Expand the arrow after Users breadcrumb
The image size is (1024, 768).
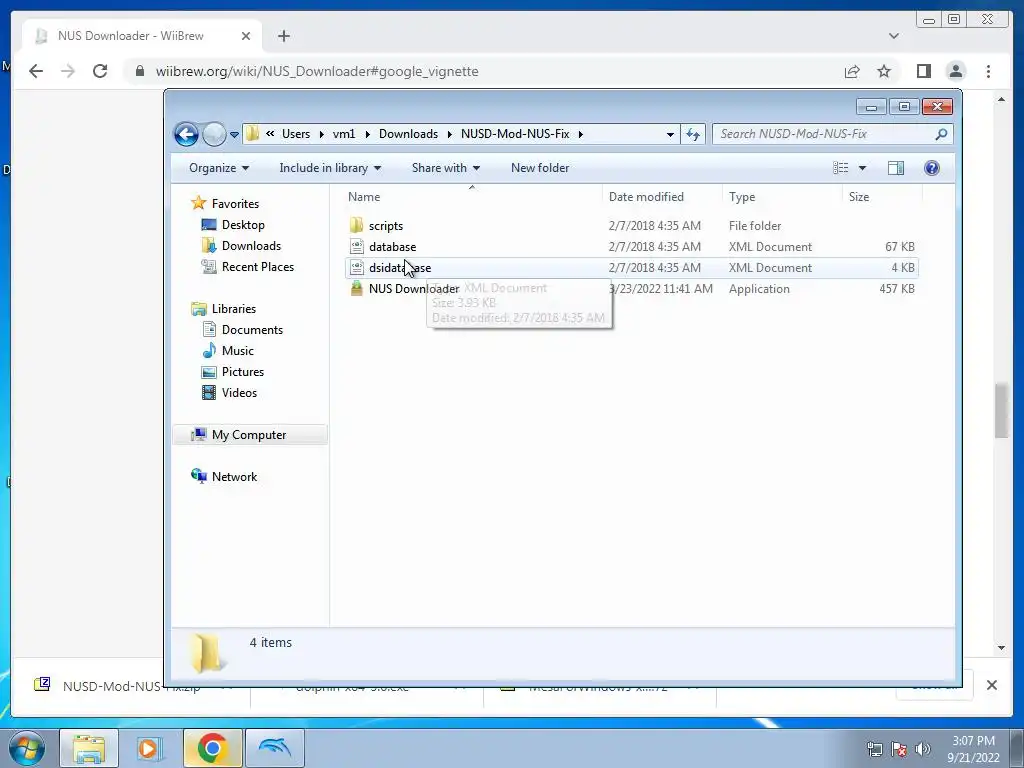(321, 134)
